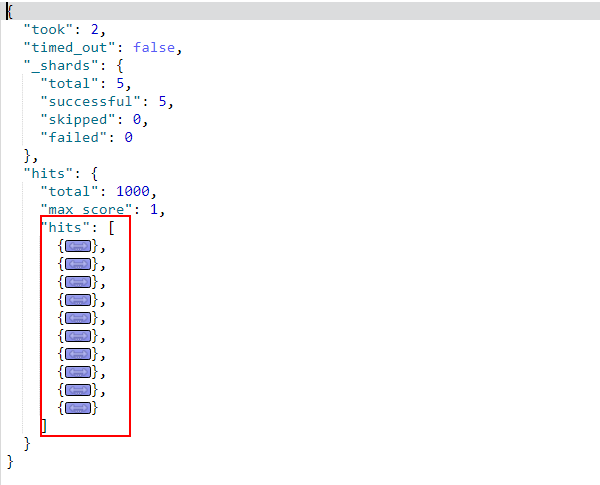Expand the sixth collapsed hit object
Image resolution: width=600 pixels, height=485 pixels.
click(x=78, y=336)
